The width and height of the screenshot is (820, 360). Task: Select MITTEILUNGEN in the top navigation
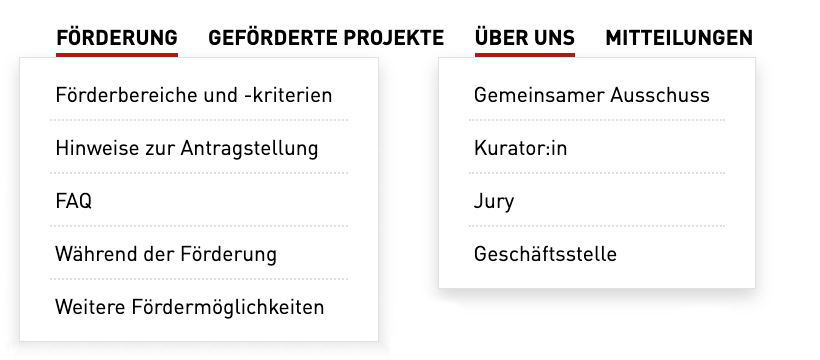click(x=679, y=38)
